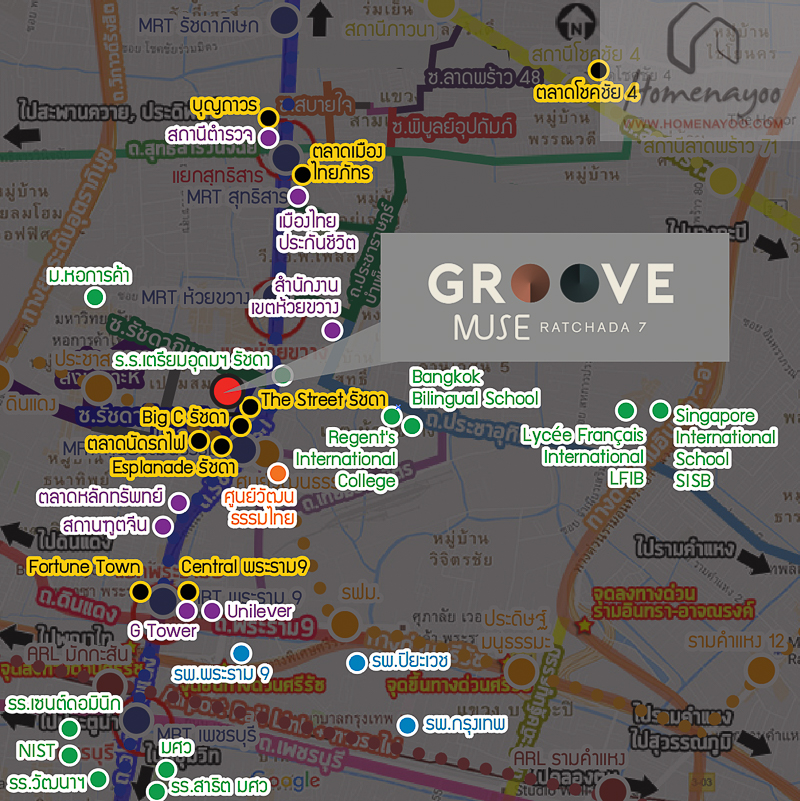
Task: Click the เมืองไทยประกันชีวิต label
Action: tap(316, 232)
